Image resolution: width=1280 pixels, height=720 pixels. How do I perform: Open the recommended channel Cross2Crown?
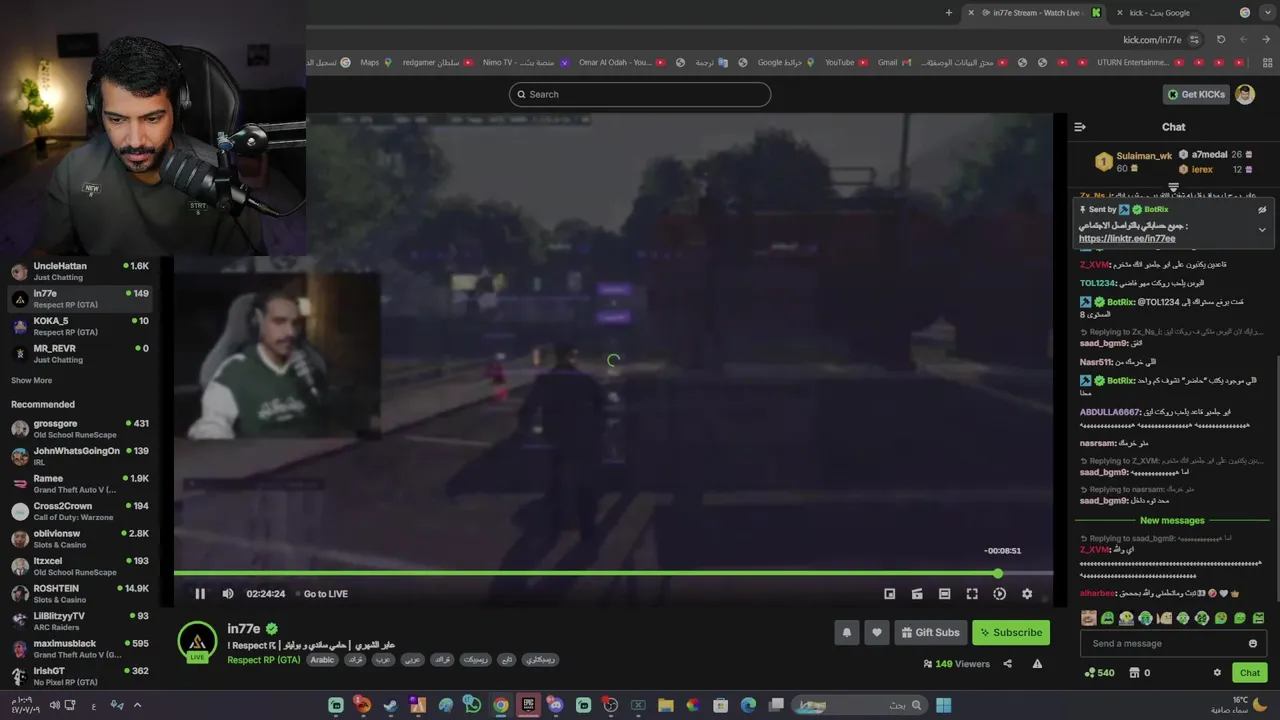pyautogui.click(x=80, y=511)
